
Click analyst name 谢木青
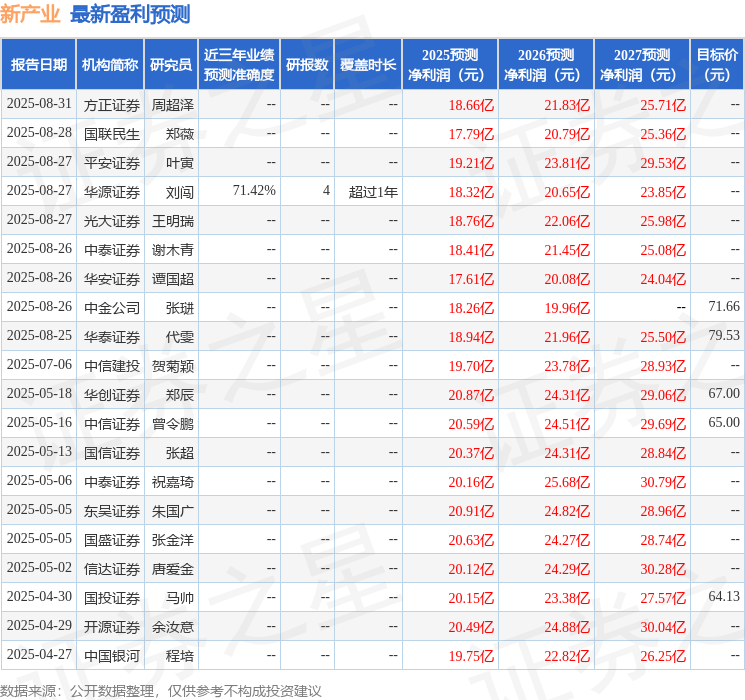point(173,250)
